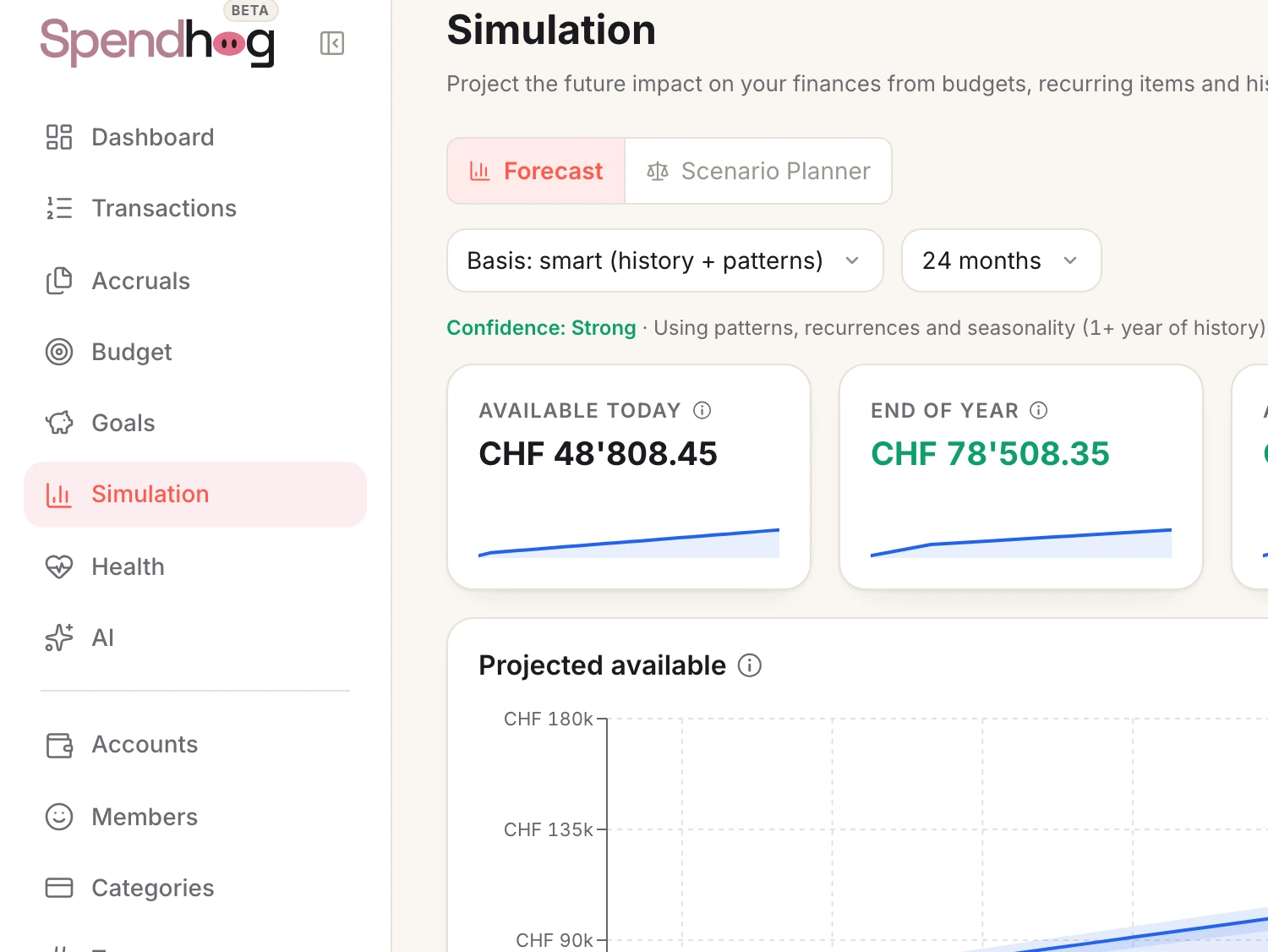Click the Simulation bar chart icon
The height and width of the screenshot is (952, 1268).
(x=59, y=495)
